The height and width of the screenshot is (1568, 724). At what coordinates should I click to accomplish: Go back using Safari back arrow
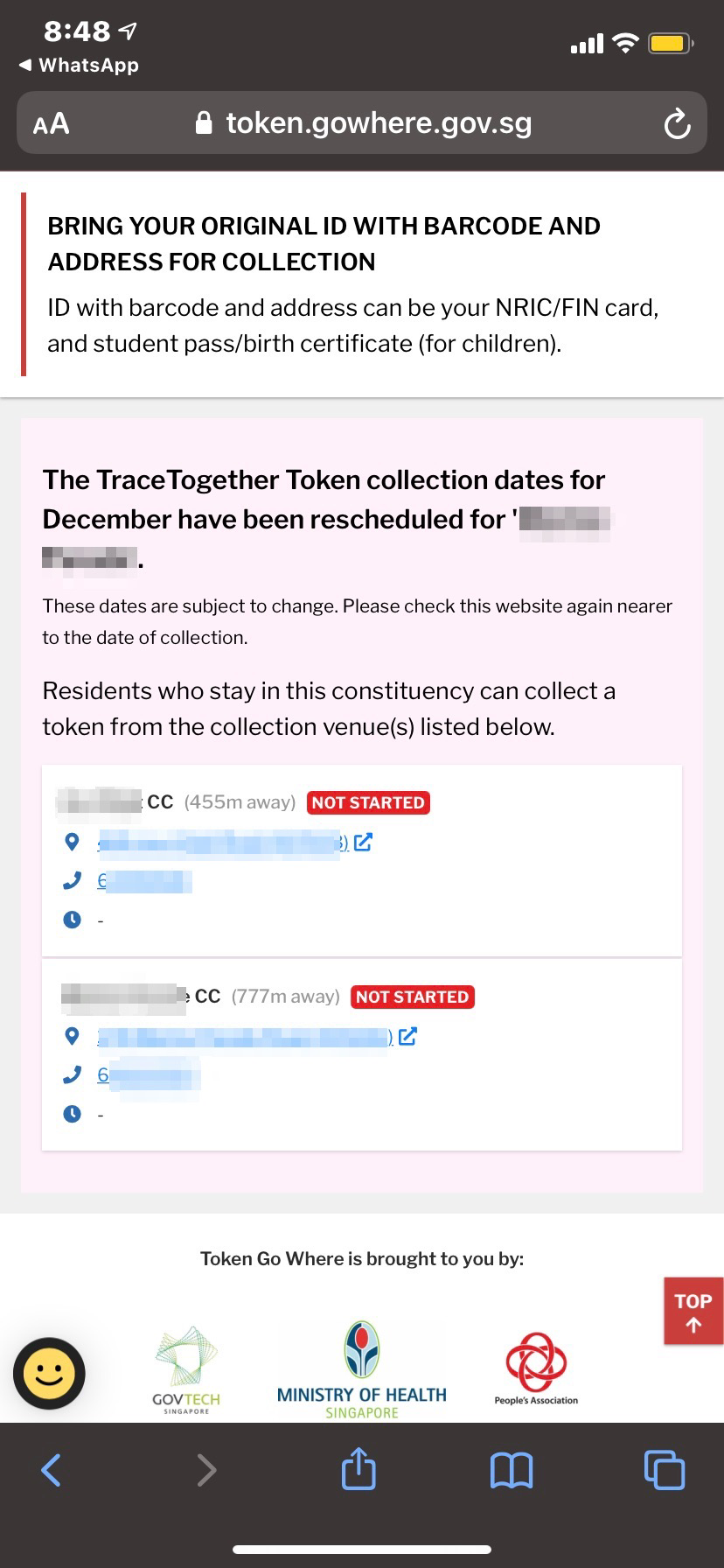52,1470
